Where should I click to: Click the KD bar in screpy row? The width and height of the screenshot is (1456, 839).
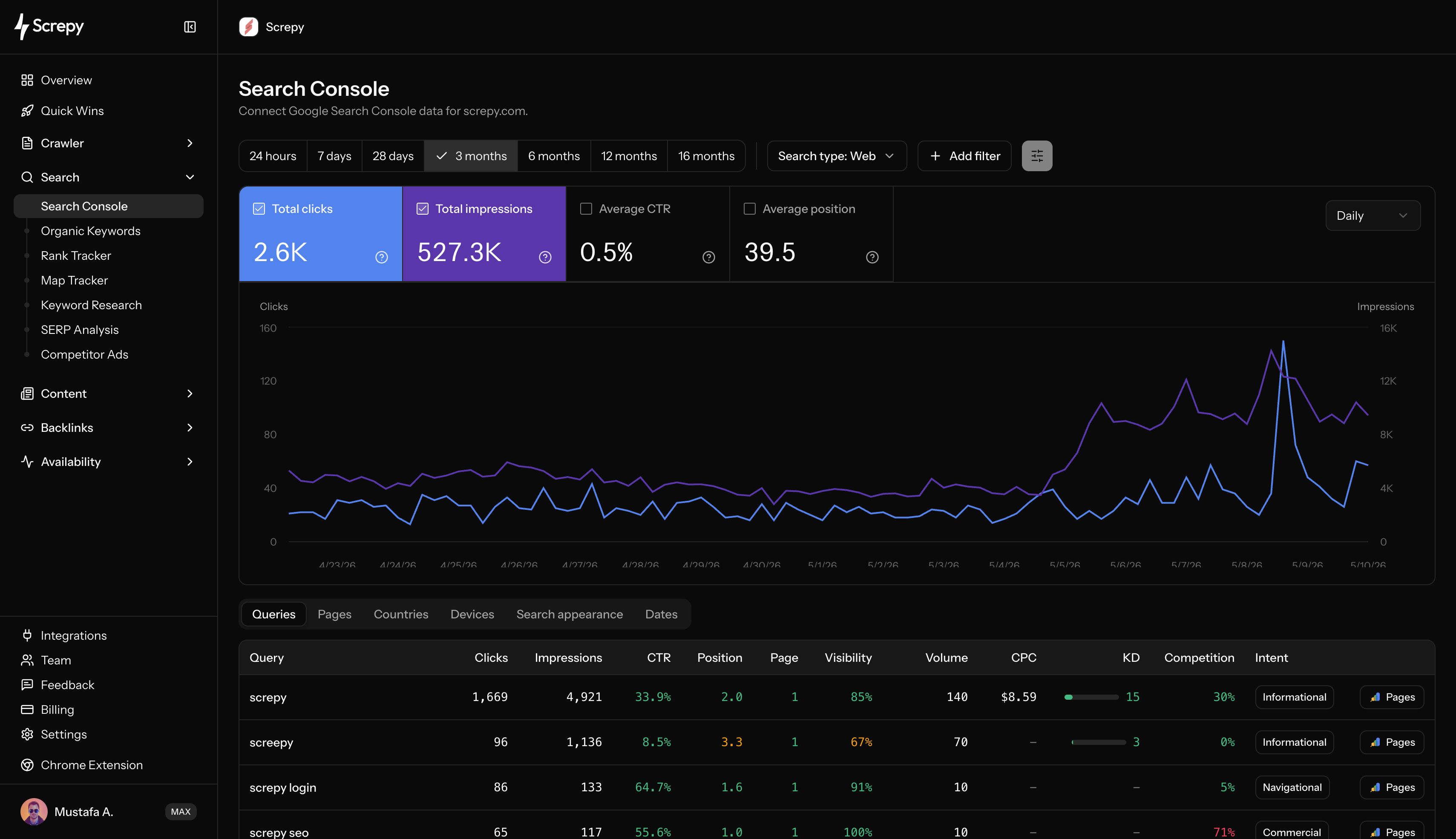coord(1092,697)
